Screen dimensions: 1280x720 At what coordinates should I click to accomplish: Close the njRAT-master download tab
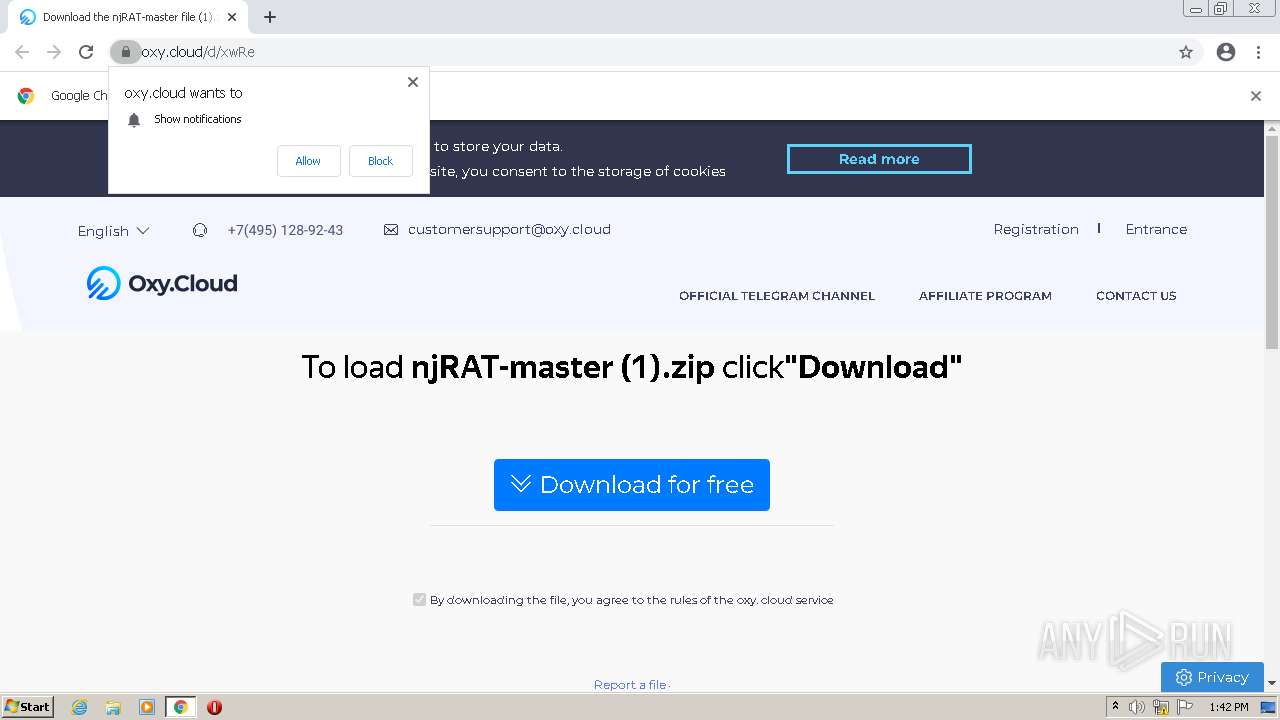pyautogui.click(x=232, y=17)
